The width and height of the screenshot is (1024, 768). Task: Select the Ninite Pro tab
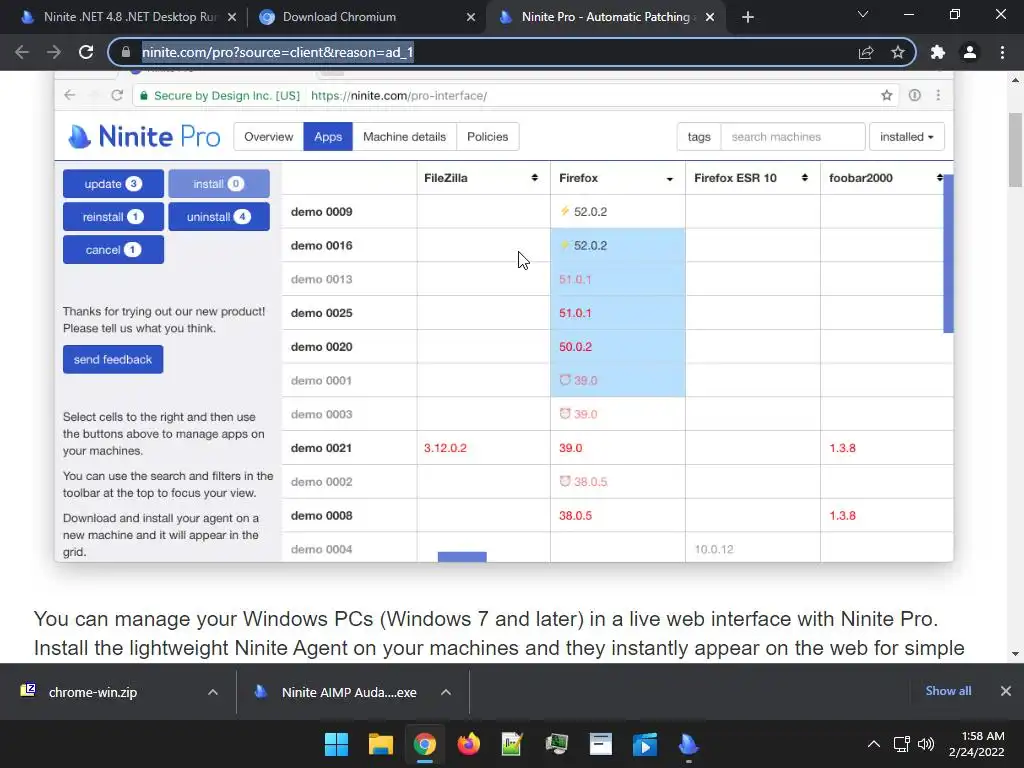(x=605, y=17)
